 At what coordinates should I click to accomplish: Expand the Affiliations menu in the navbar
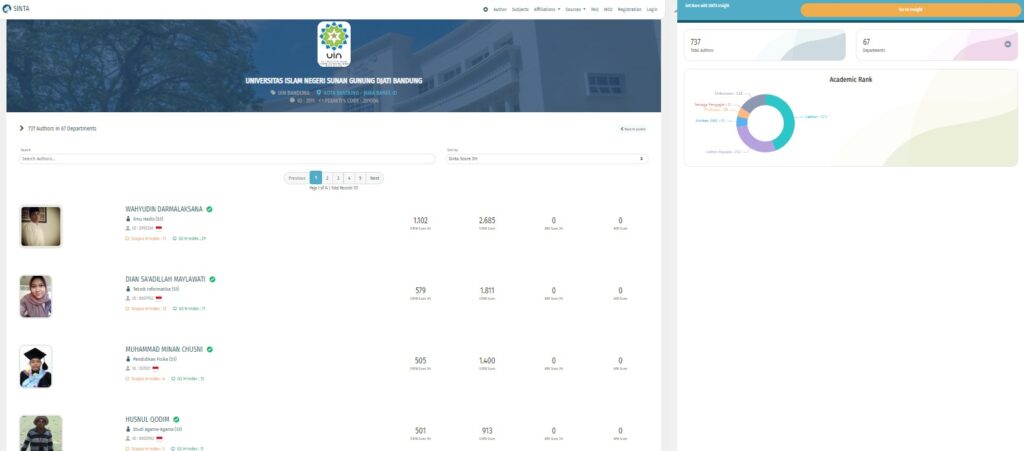point(547,9)
